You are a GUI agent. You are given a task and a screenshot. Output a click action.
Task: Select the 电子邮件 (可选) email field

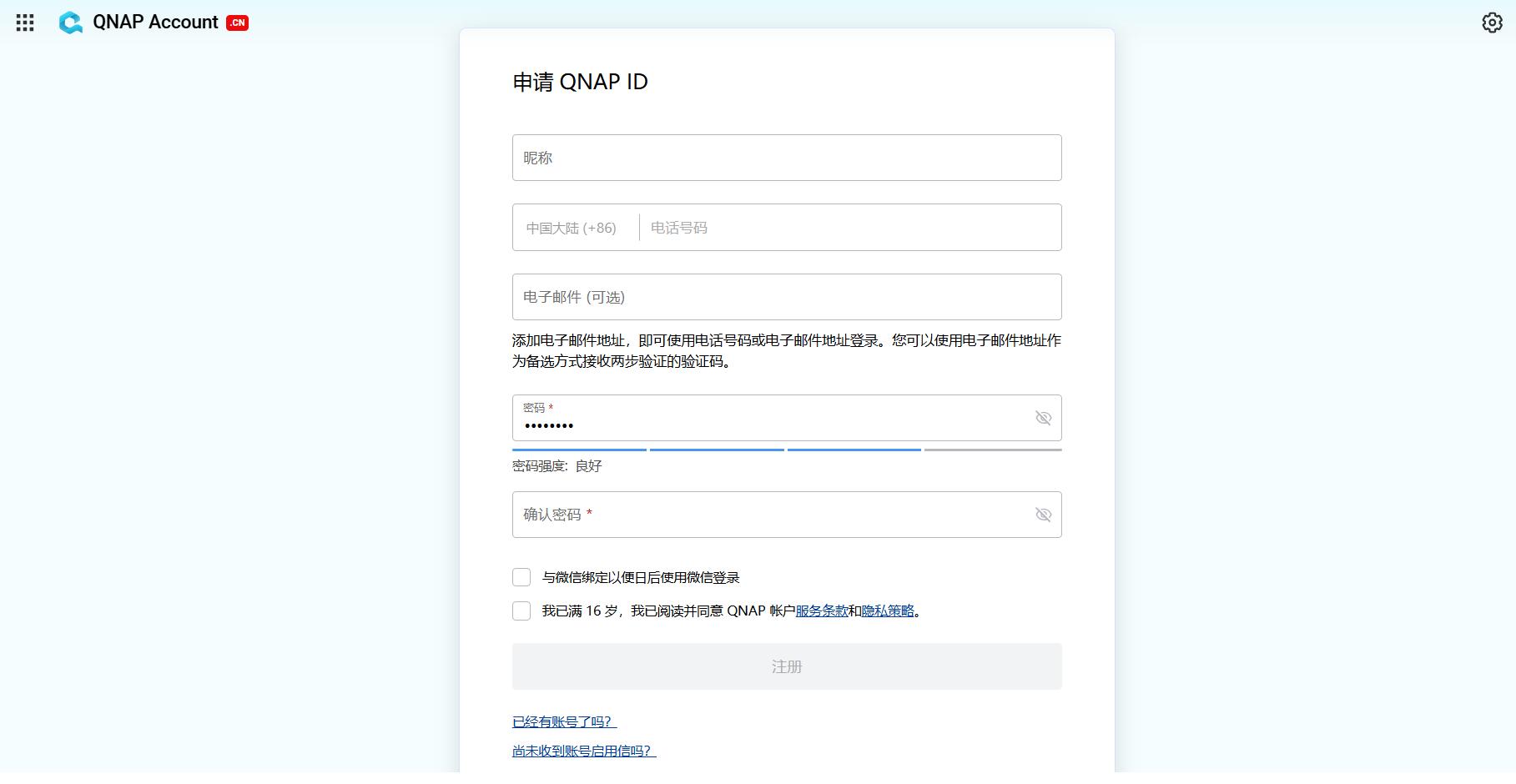(787, 297)
